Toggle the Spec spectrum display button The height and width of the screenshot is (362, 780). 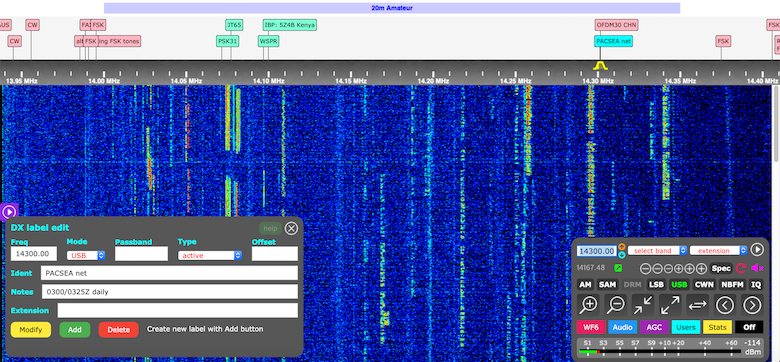(721, 269)
